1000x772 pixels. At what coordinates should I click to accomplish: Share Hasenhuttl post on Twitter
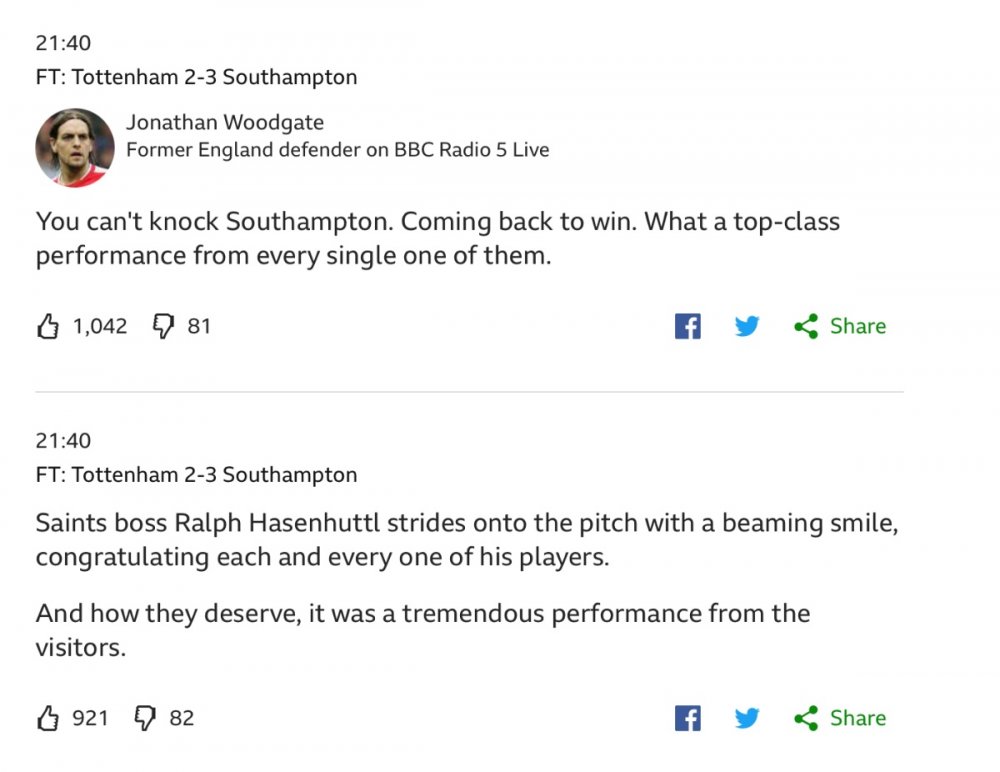tap(747, 718)
